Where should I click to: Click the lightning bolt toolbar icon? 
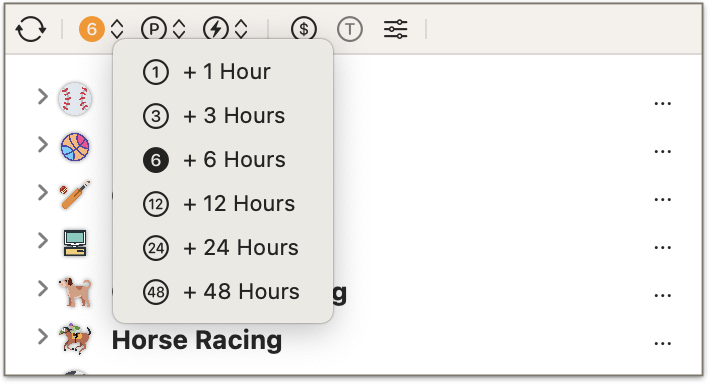tap(216, 29)
